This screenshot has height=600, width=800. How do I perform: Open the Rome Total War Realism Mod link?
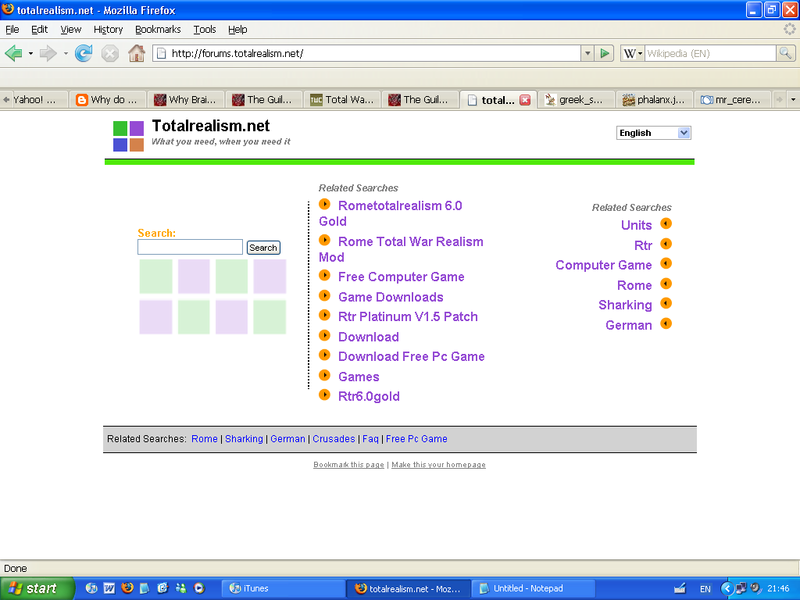401,249
